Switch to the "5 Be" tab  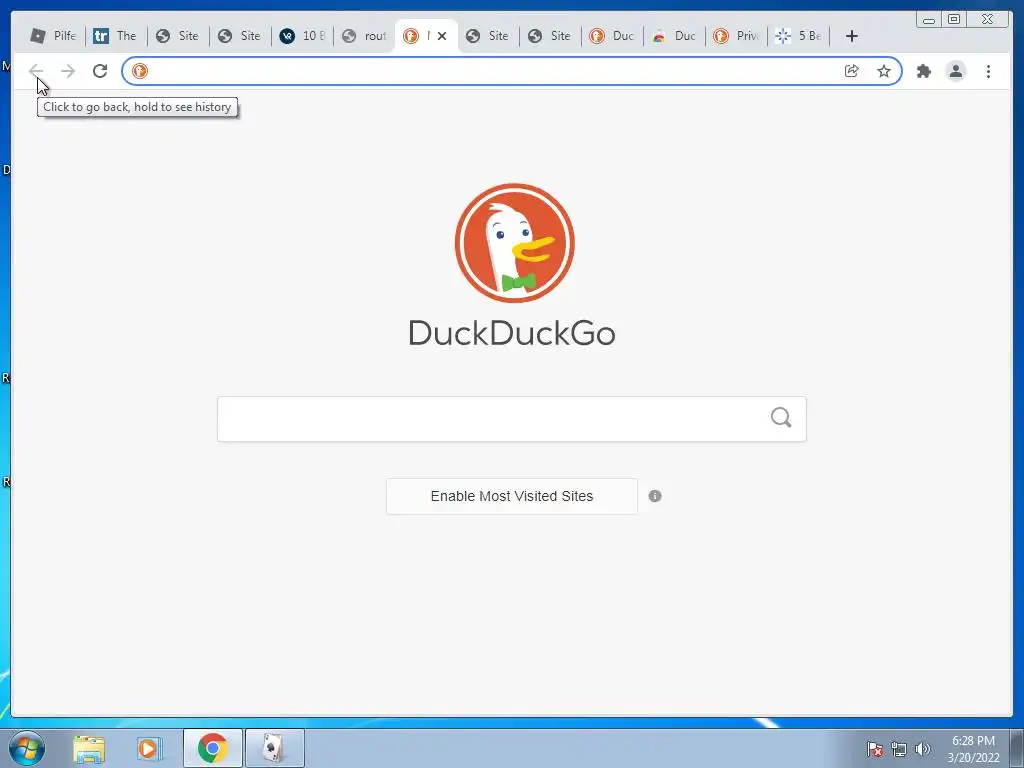click(x=798, y=36)
